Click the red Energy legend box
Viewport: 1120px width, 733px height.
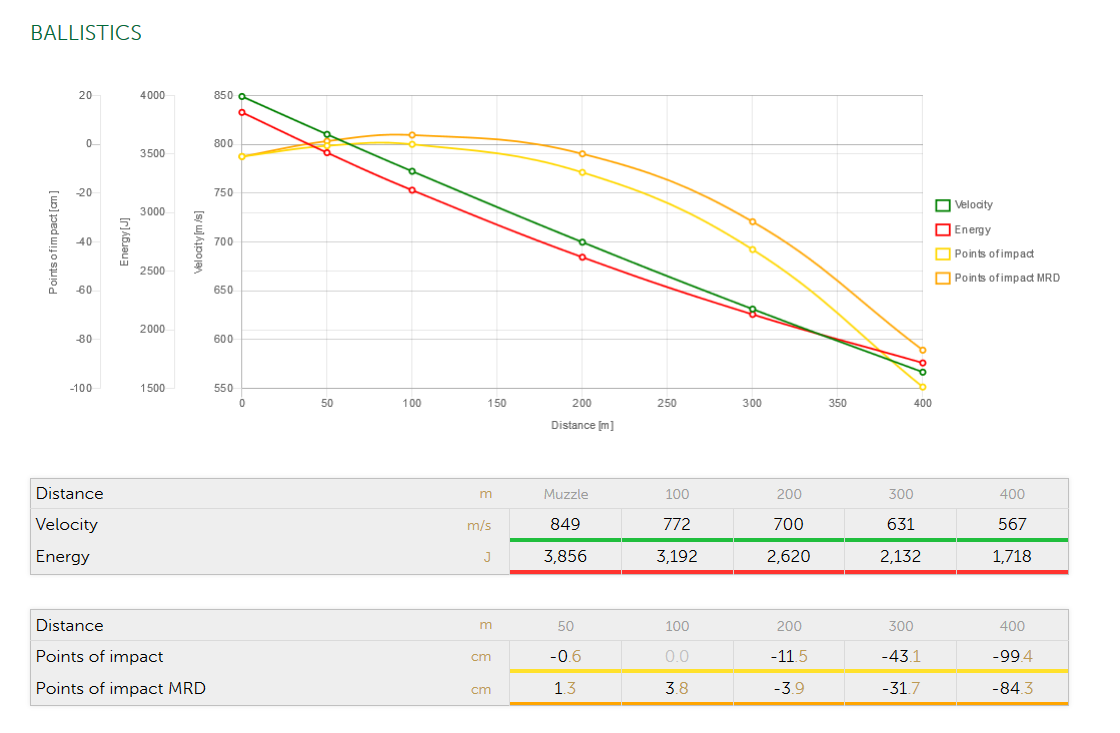pyautogui.click(x=942, y=230)
